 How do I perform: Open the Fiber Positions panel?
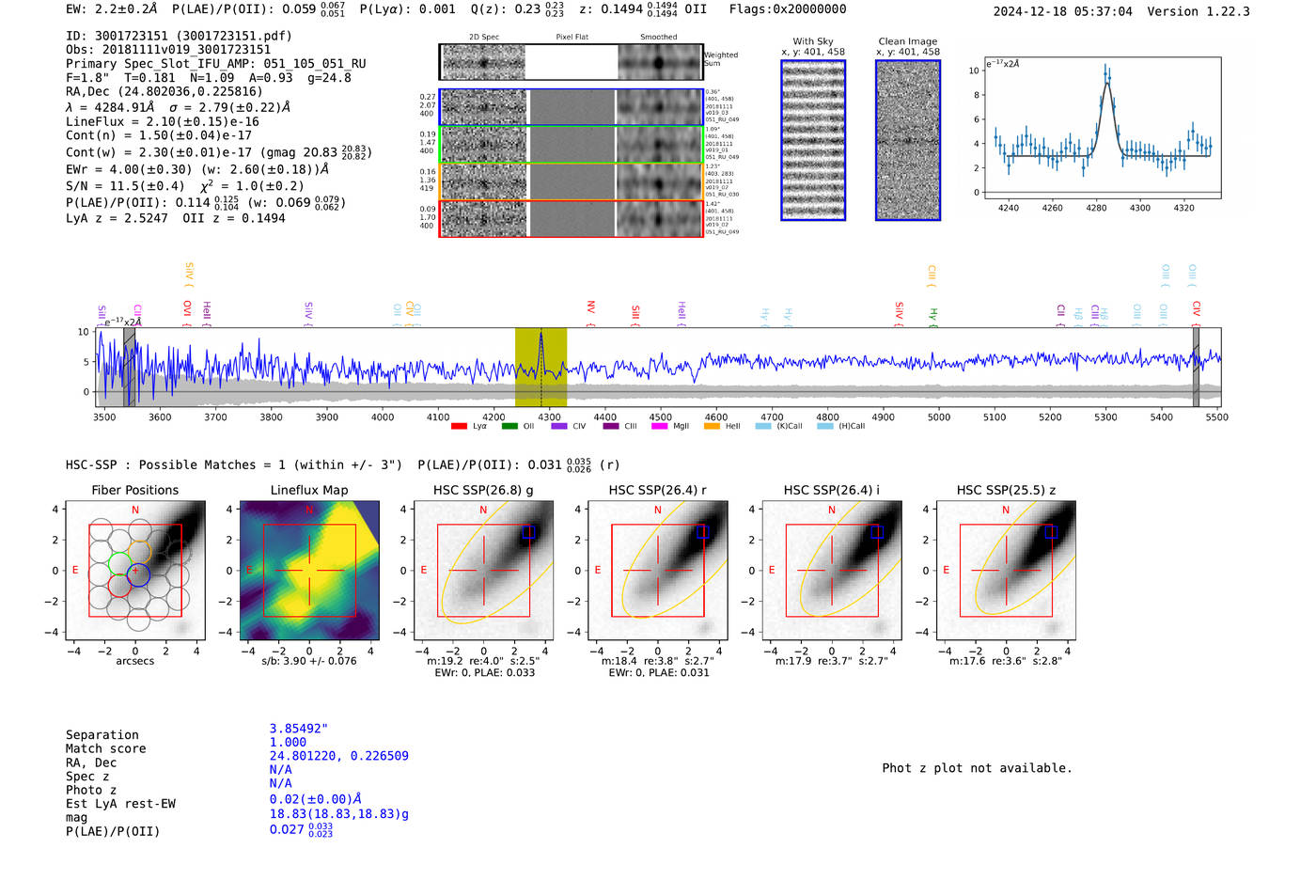point(135,571)
